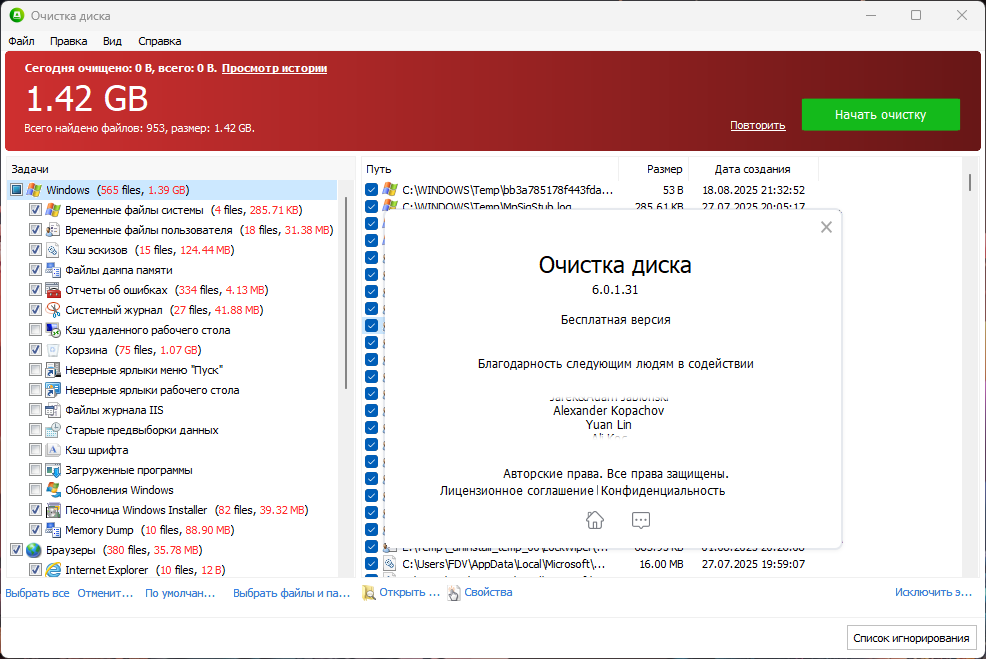Click the Корзина recycle bin icon
Viewport: 986px width, 659px height.
(x=53, y=350)
